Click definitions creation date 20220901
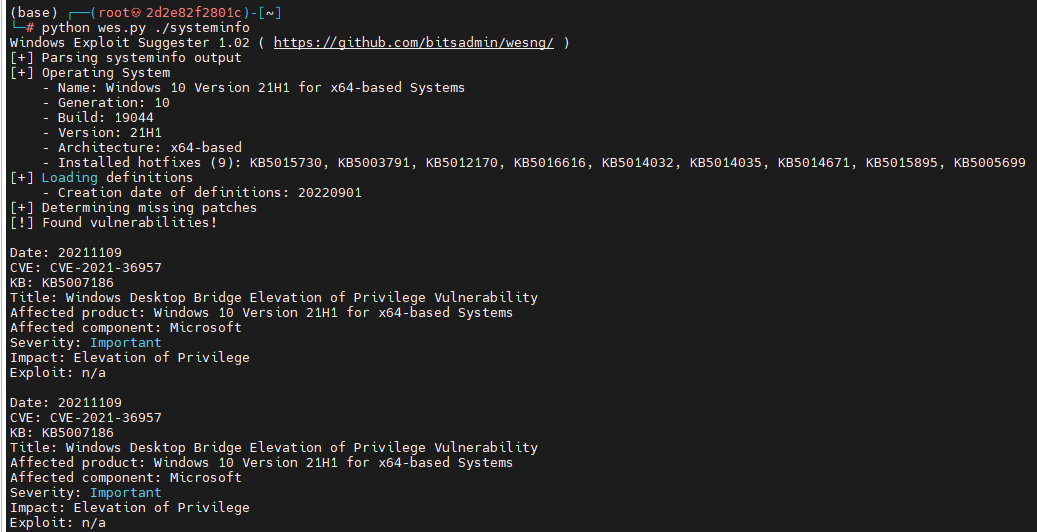Screen dimensions: 1037x532 pos(330,193)
